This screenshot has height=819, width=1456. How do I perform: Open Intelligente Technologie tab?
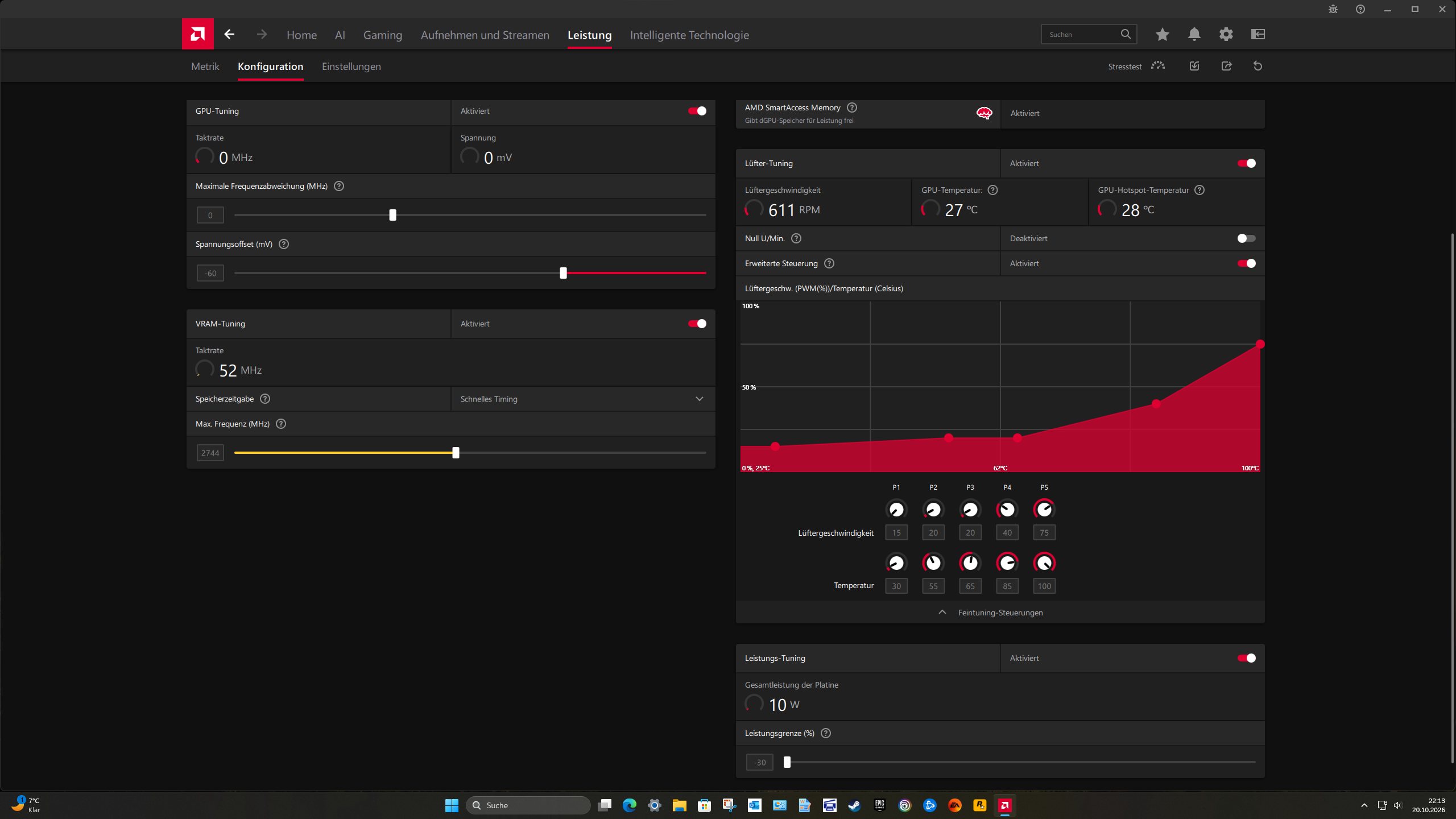click(x=689, y=35)
